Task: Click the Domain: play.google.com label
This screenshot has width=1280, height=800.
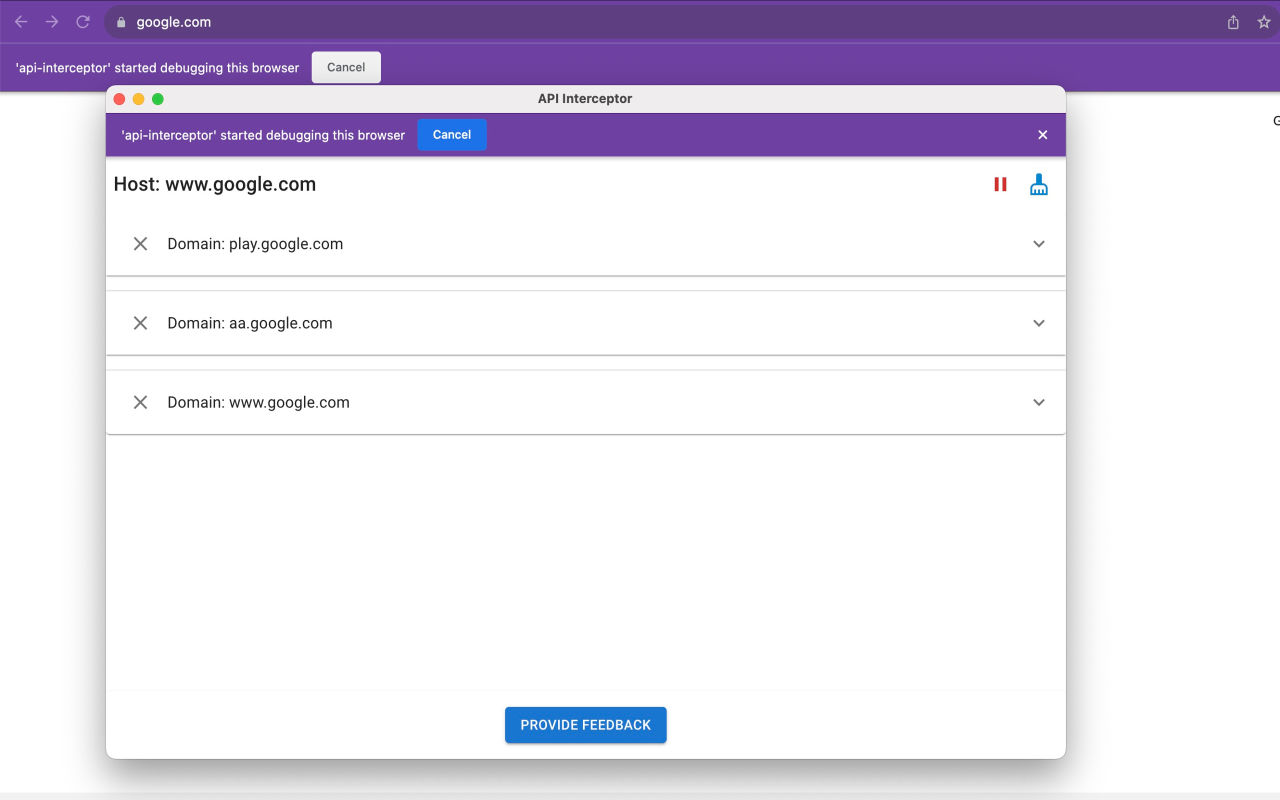Action: point(255,244)
